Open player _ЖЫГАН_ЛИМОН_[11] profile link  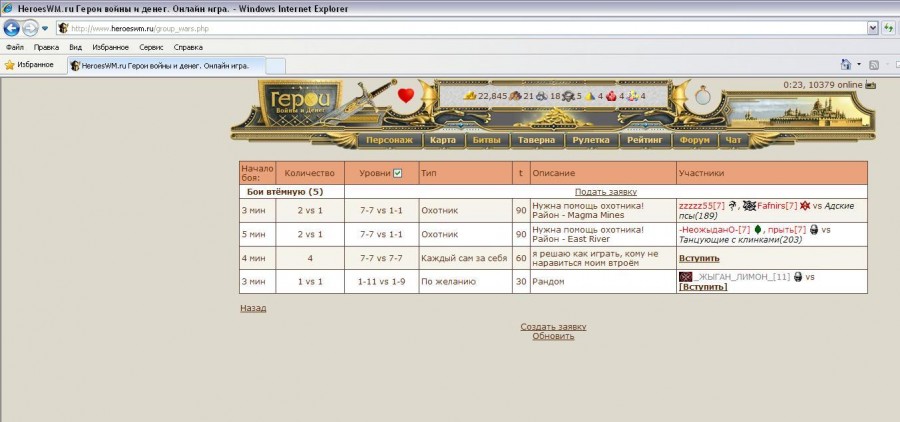point(742,277)
